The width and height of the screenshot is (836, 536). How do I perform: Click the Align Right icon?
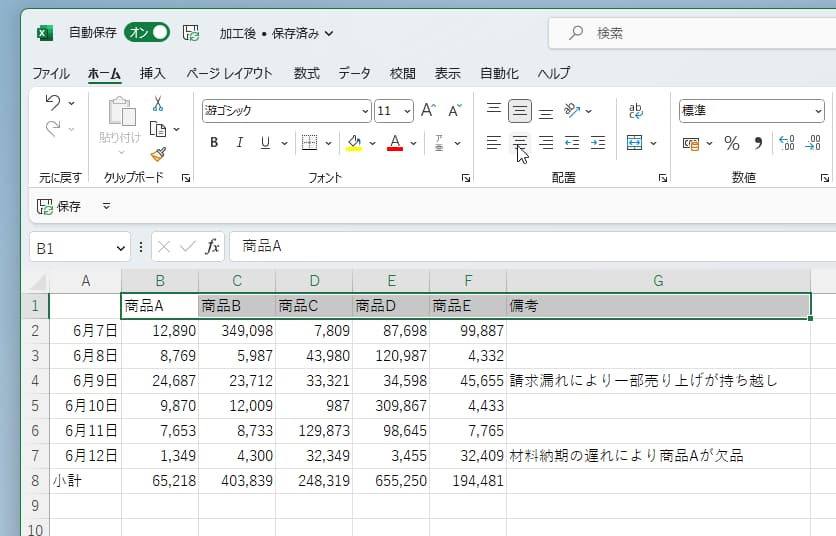(546, 143)
